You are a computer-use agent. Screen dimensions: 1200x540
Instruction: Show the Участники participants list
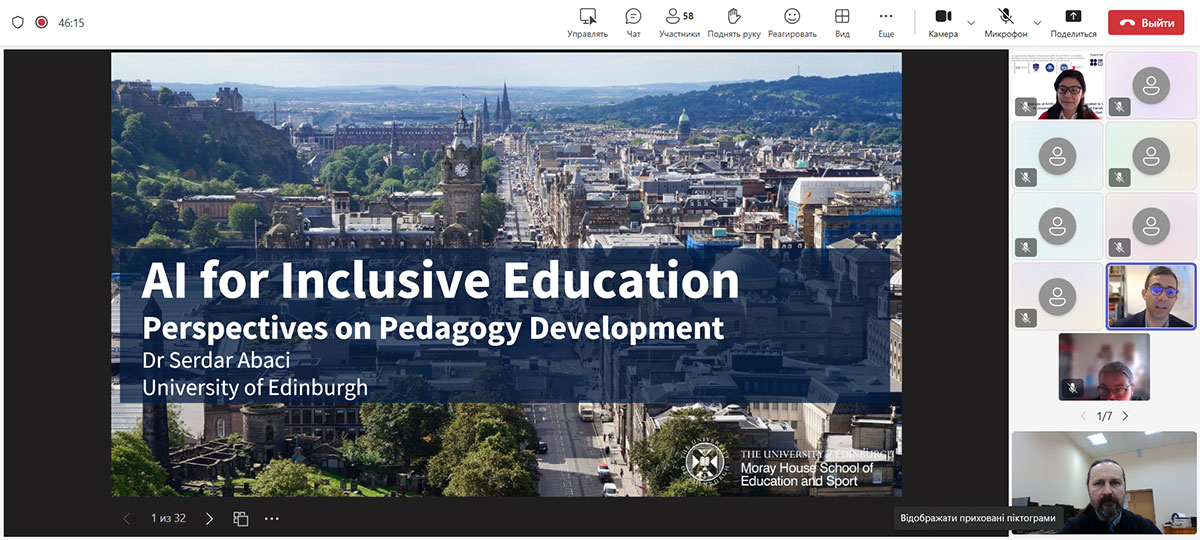[679, 22]
